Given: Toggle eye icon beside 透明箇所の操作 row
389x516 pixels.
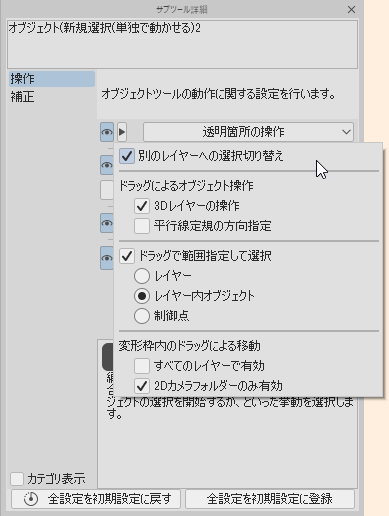Looking at the screenshot, I should tap(107, 132).
